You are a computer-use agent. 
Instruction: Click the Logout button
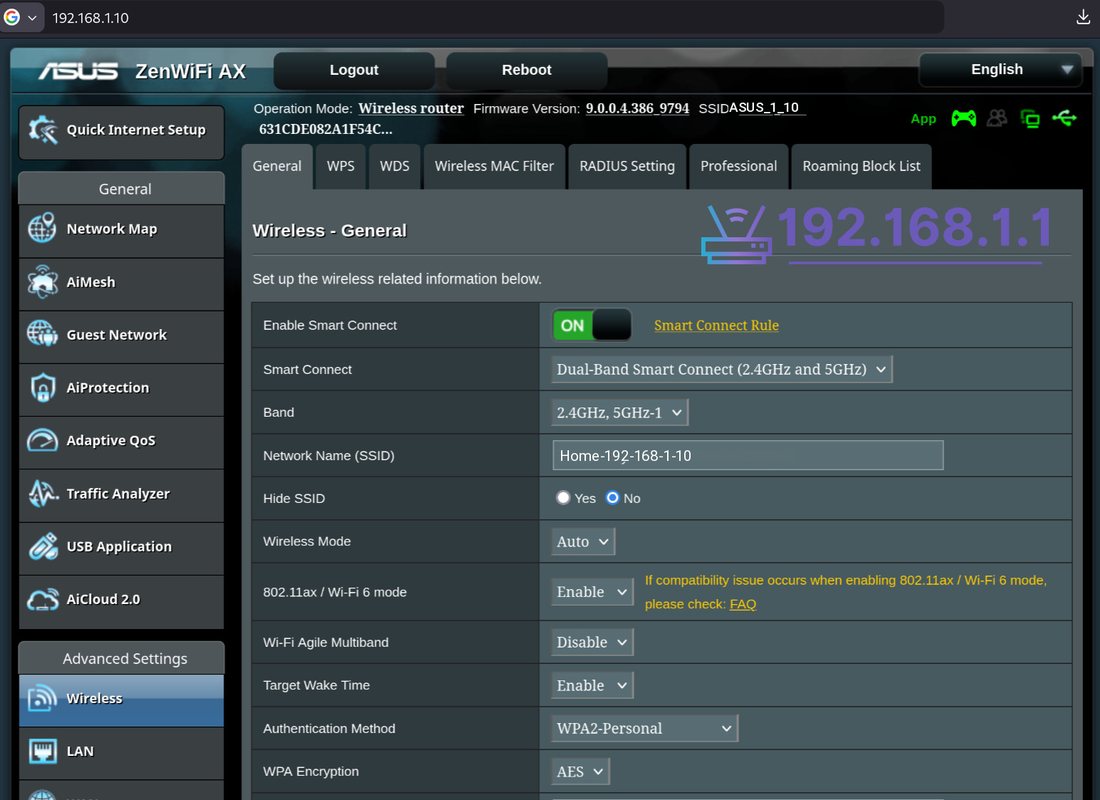[354, 70]
